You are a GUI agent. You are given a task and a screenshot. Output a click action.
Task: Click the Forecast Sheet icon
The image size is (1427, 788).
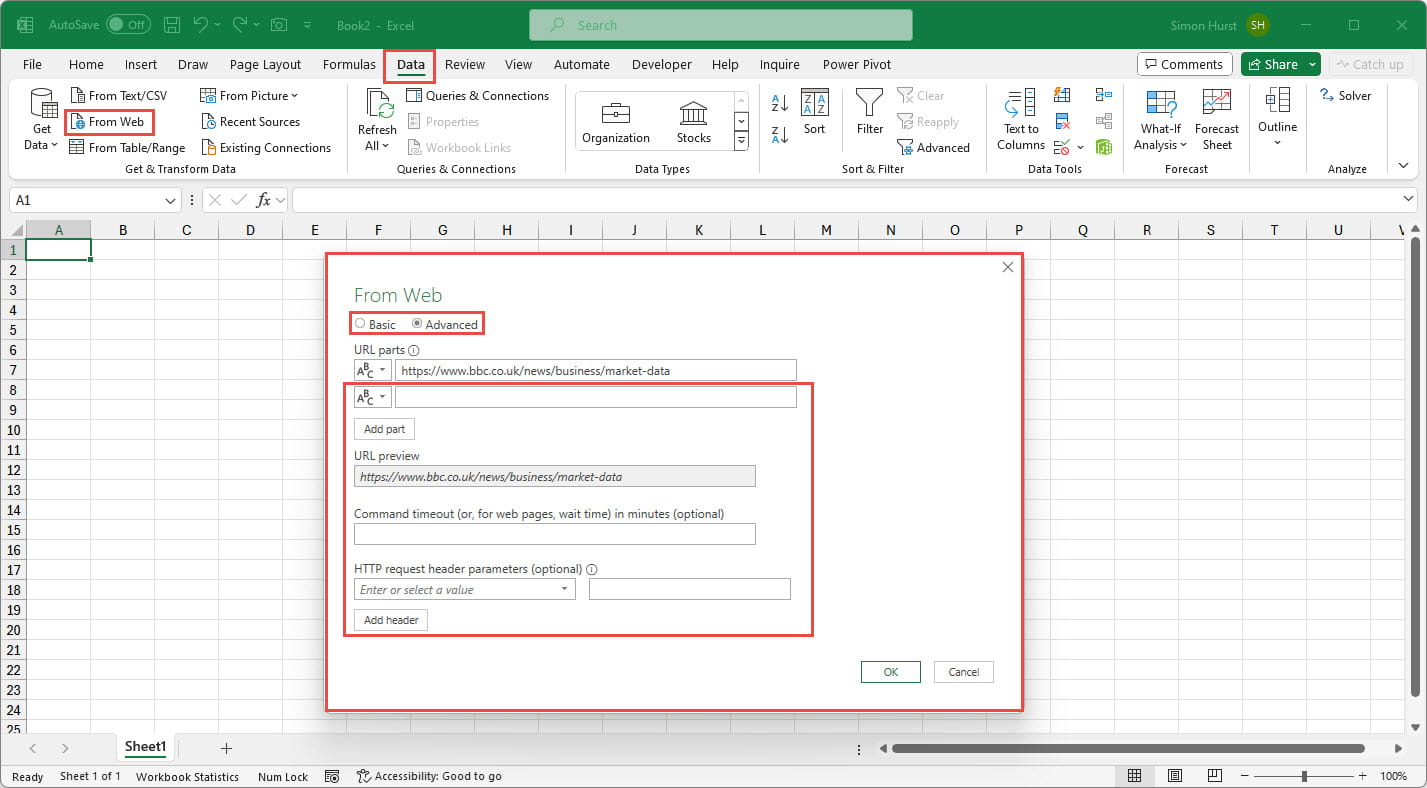click(1217, 118)
